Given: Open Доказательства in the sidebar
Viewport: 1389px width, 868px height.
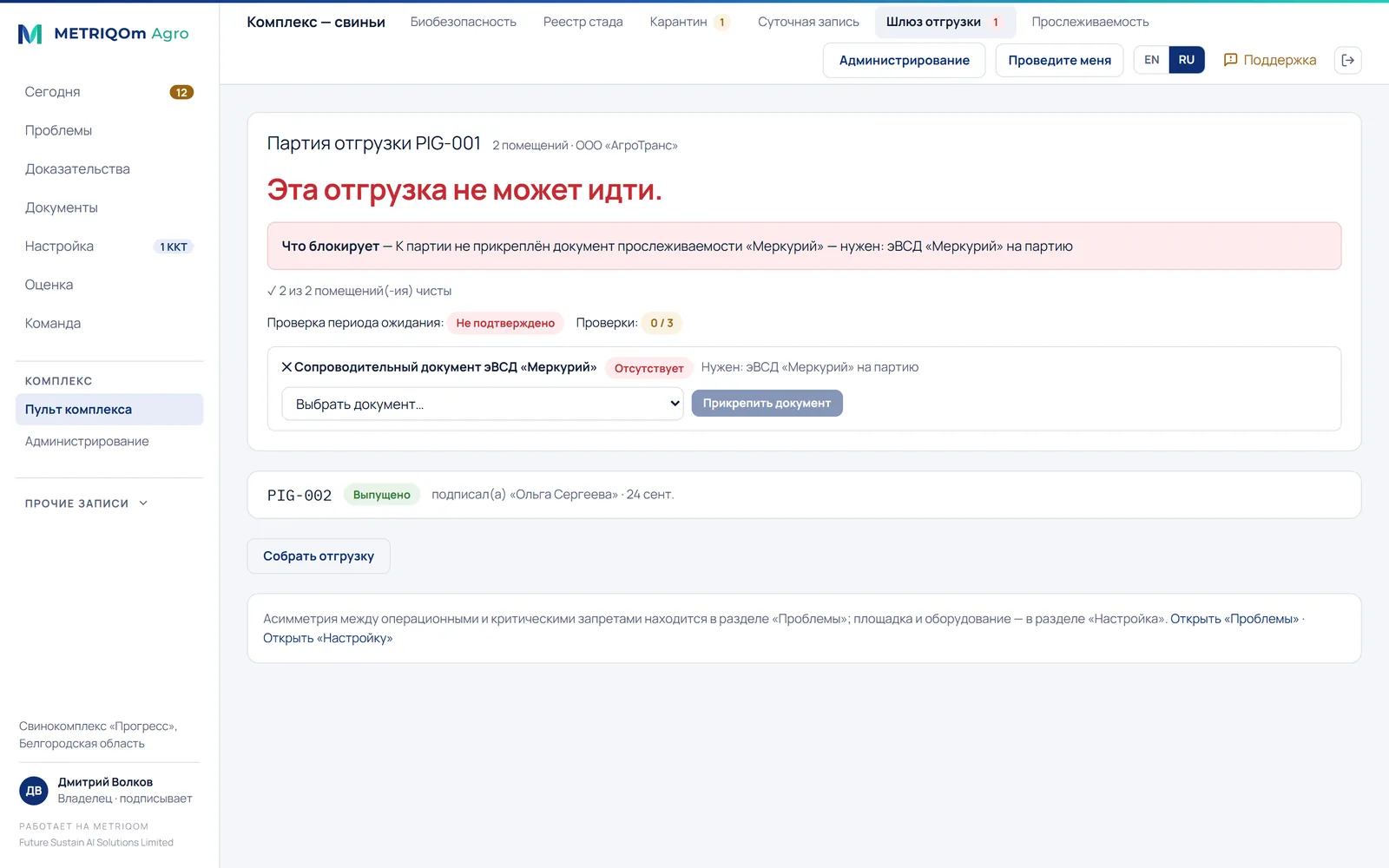Looking at the screenshot, I should 109,169.
